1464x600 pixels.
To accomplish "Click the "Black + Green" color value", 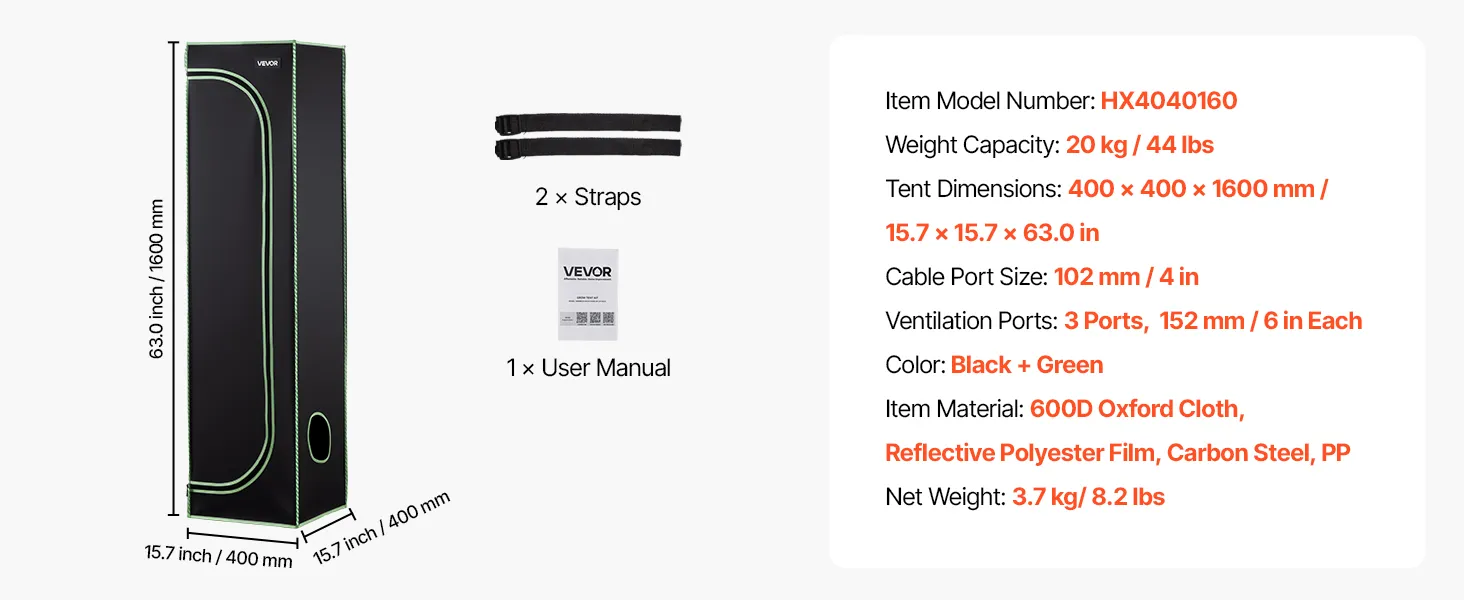I will 1026,365.
